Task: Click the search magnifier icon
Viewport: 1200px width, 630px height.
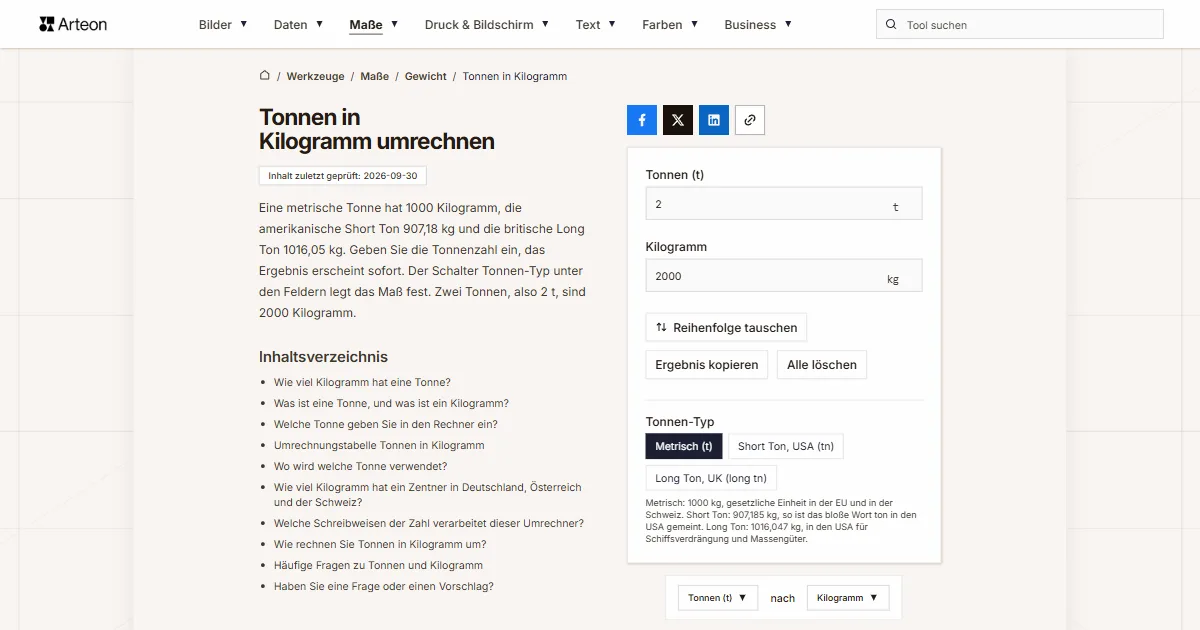Action: coord(891,25)
